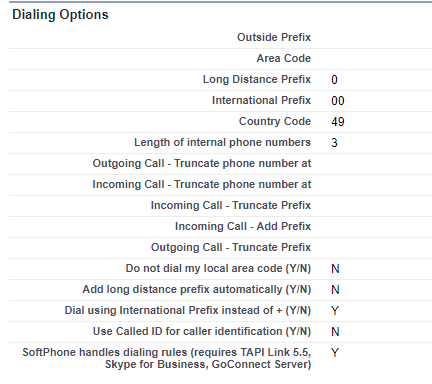Click the Incoming Call truncate number field
The image size is (432, 384).
[x=378, y=185]
